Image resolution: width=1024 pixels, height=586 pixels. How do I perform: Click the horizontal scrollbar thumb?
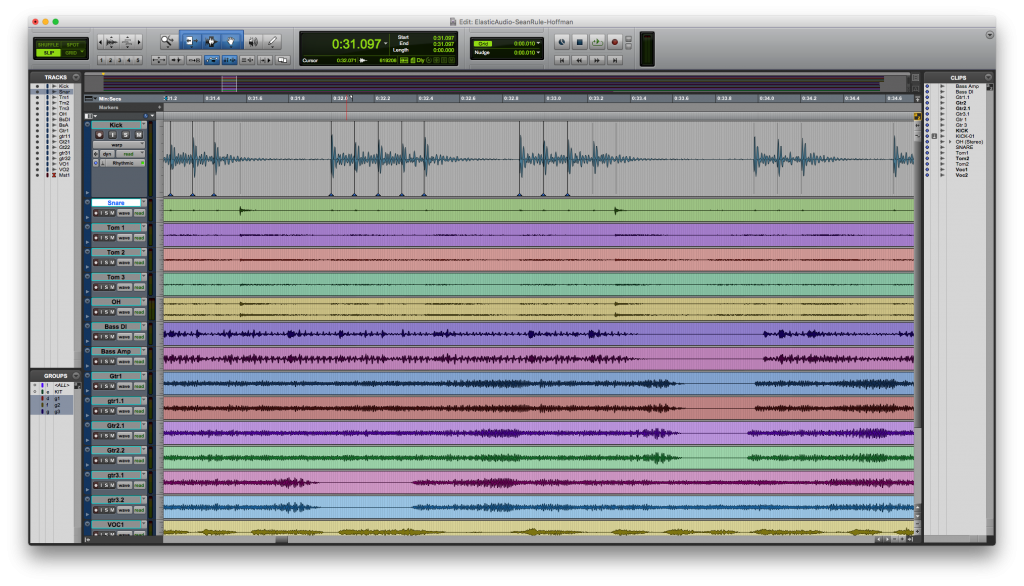(281, 540)
